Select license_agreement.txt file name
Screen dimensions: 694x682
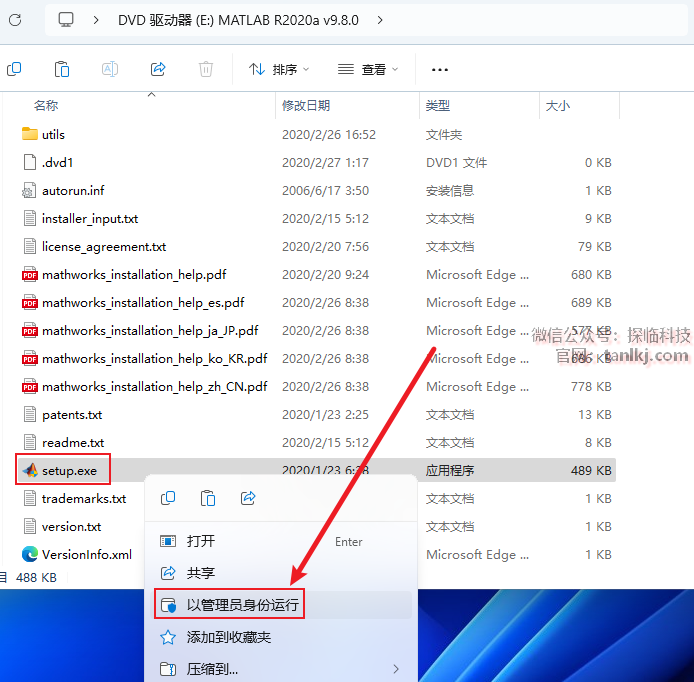point(104,247)
